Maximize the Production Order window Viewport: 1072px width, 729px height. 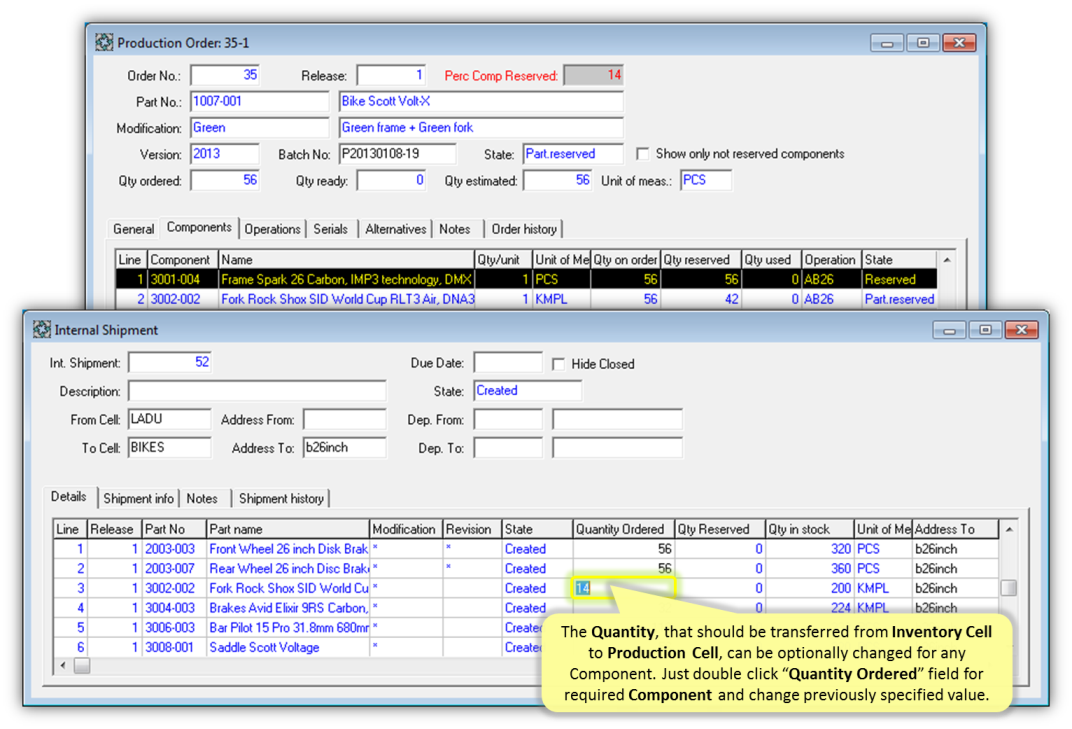[x=922, y=43]
